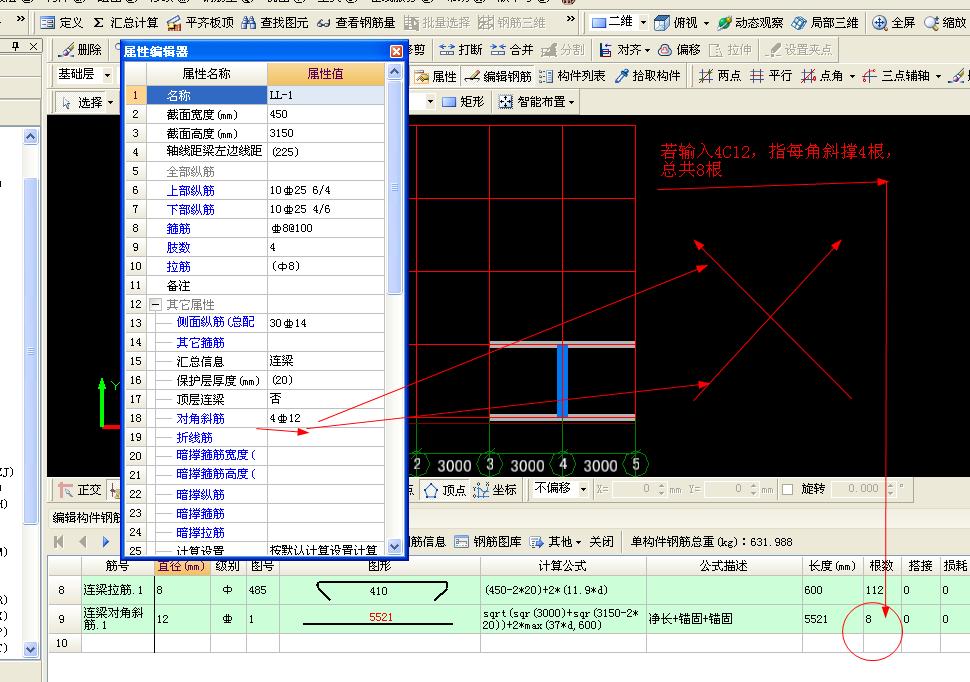Click 对齐 align tool

pyautogui.click(x=620, y=50)
